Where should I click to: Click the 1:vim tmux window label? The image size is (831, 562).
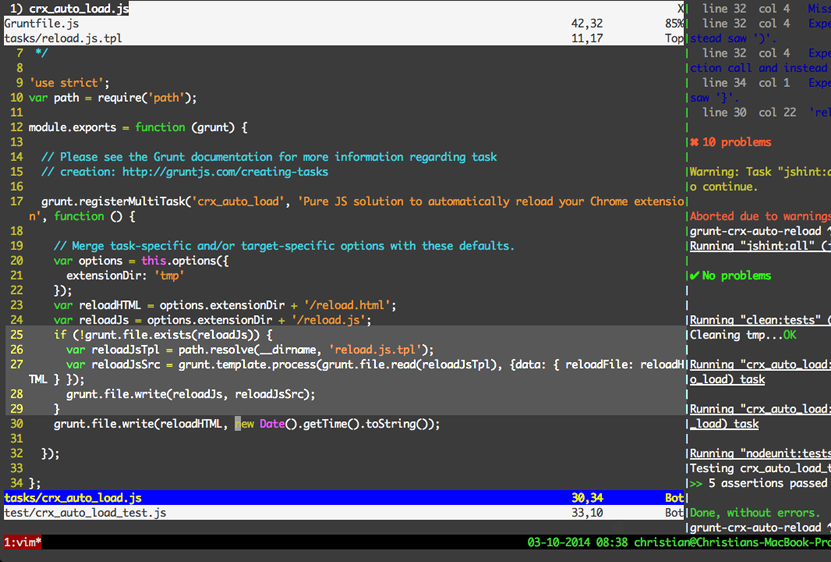[23, 542]
